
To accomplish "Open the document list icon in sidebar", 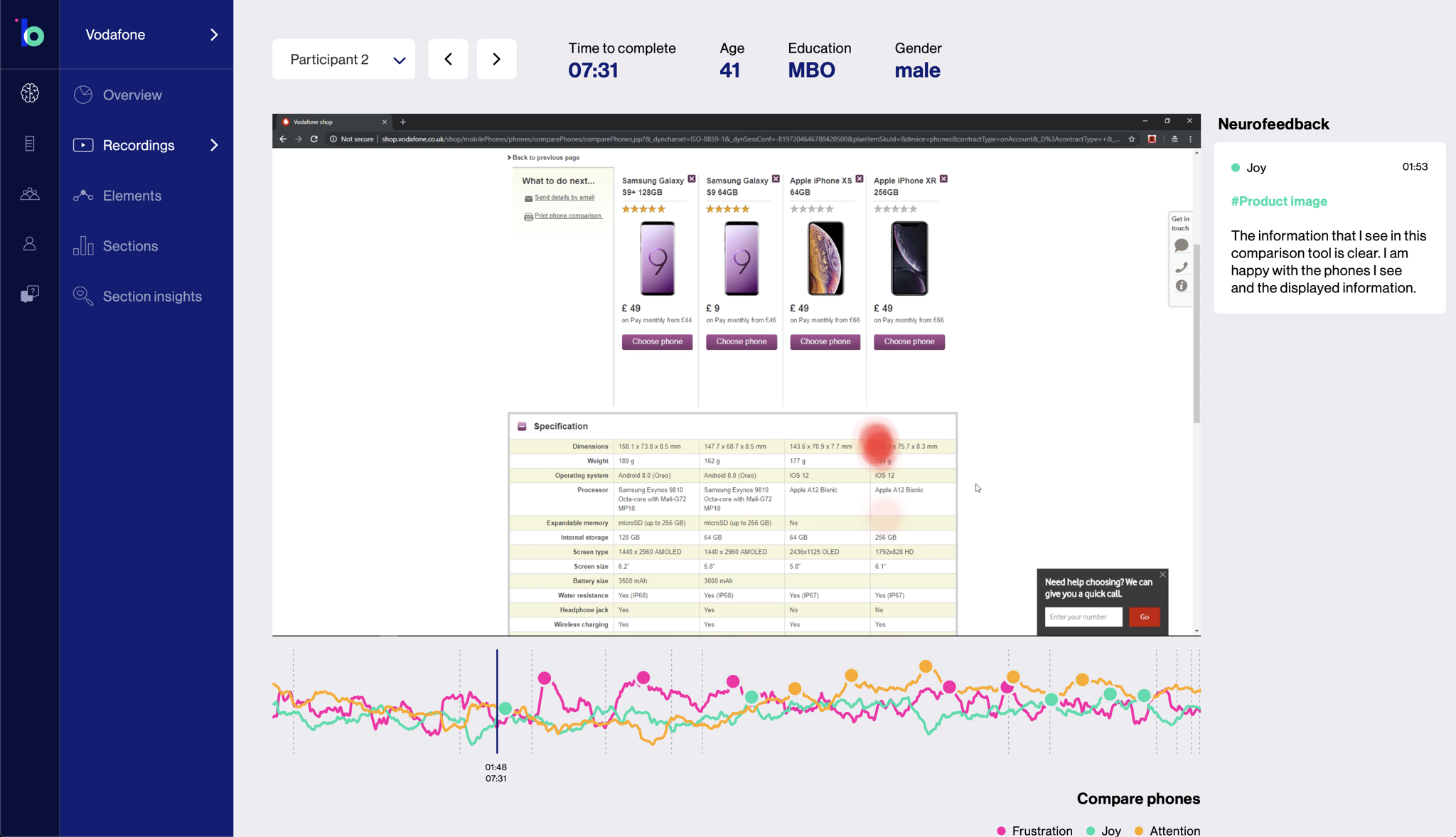I will point(30,144).
